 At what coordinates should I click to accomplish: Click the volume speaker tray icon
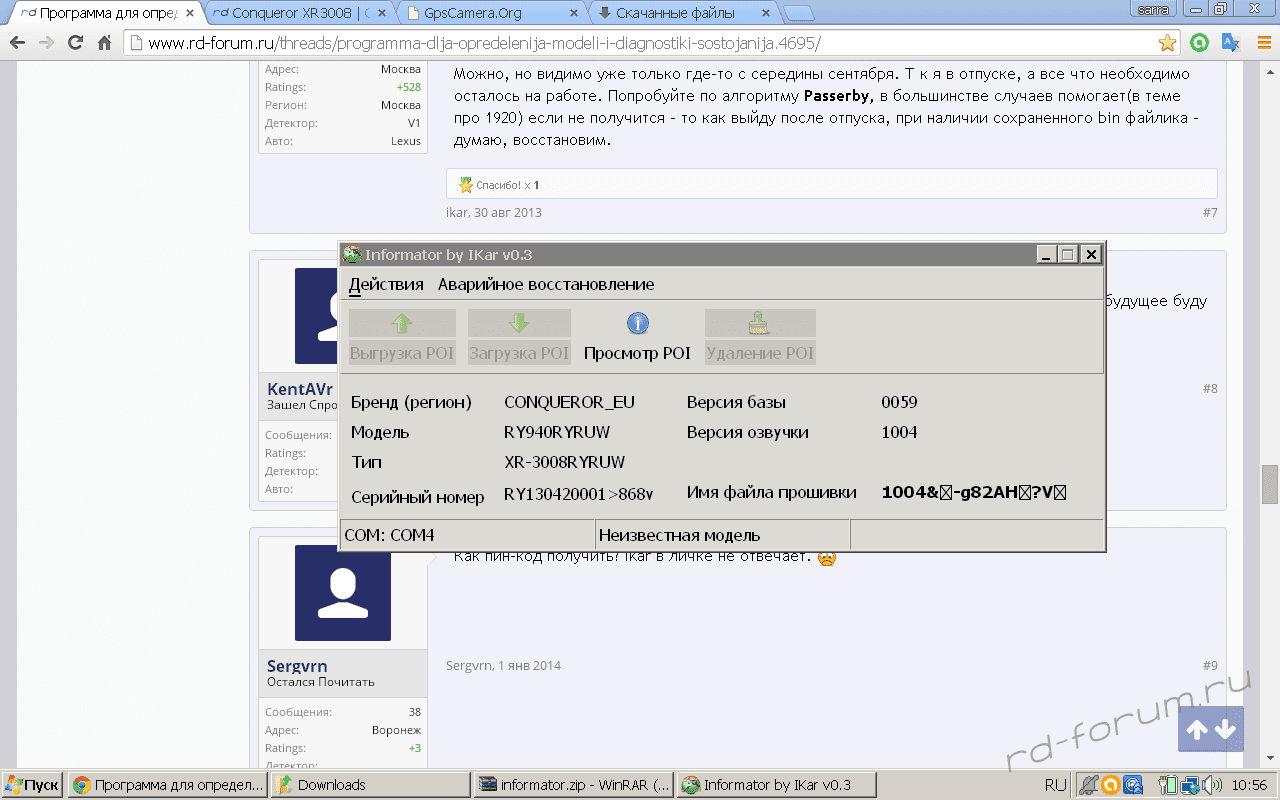pyautogui.click(x=1211, y=785)
